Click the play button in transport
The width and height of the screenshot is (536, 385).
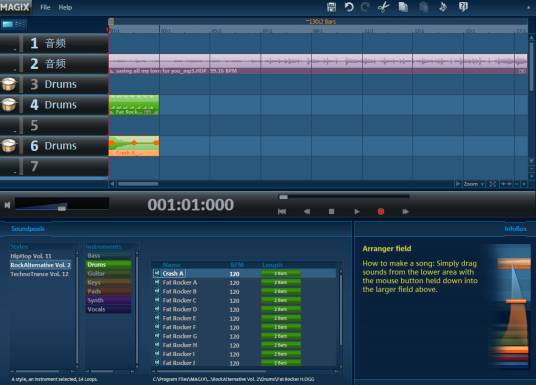tap(357, 212)
